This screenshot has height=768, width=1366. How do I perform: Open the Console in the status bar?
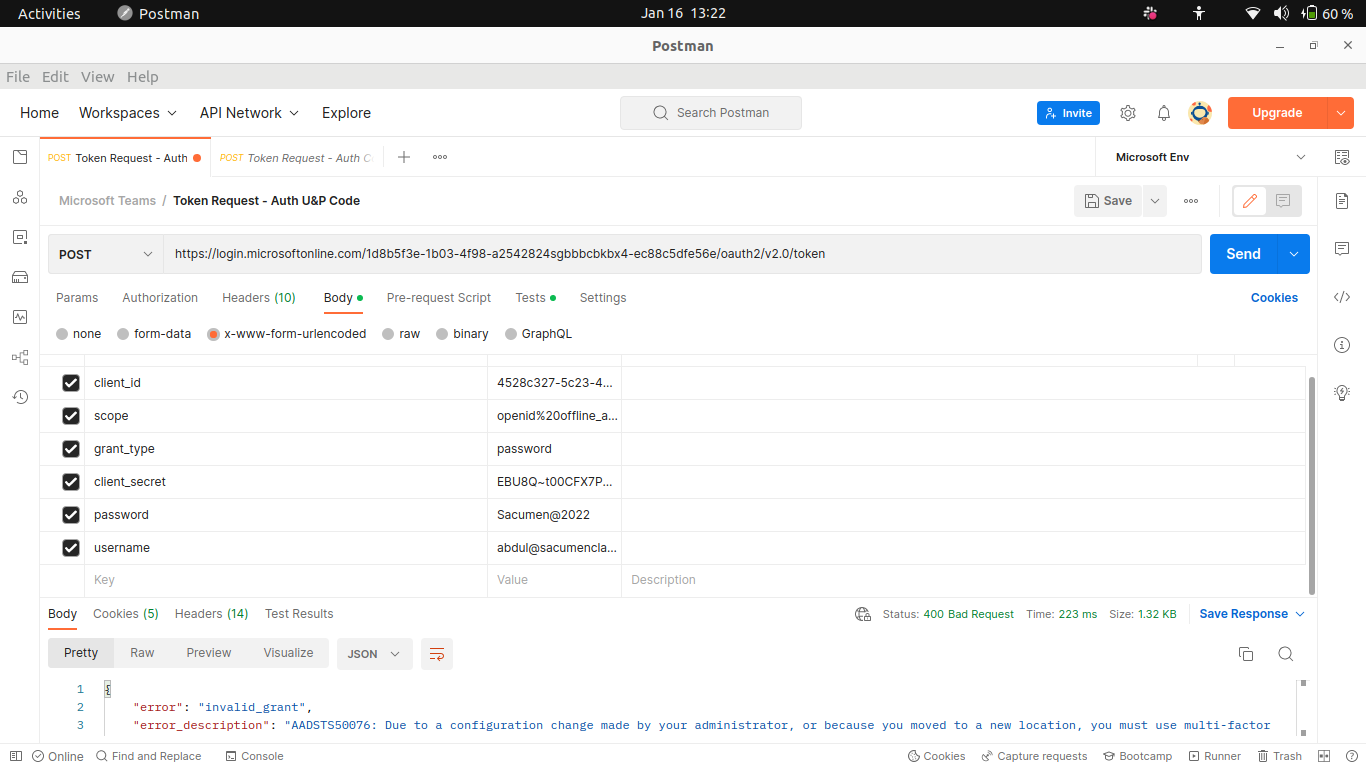click(x=254, y=756)
